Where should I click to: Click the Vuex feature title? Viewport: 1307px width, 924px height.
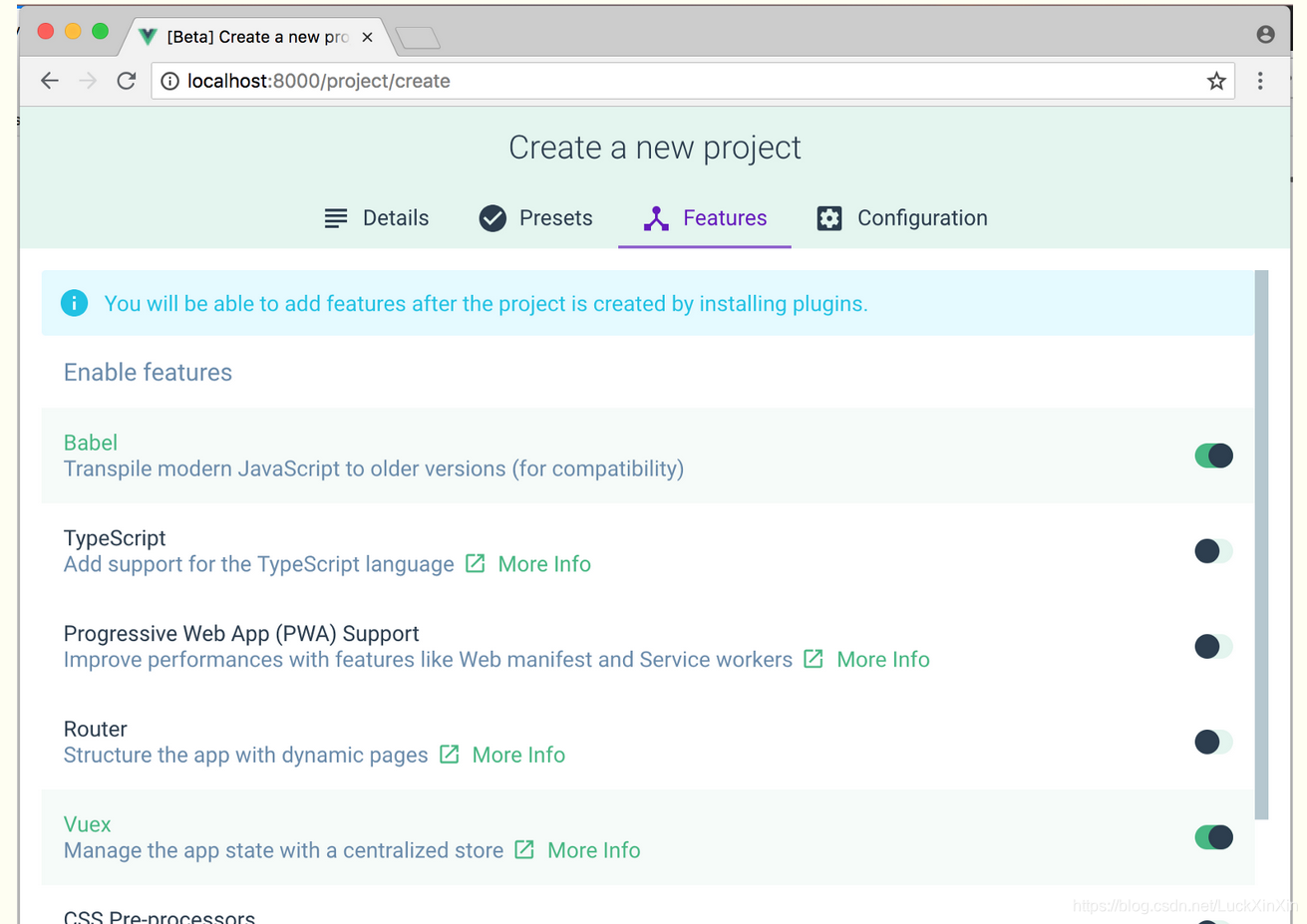click(x=87, y=824)
